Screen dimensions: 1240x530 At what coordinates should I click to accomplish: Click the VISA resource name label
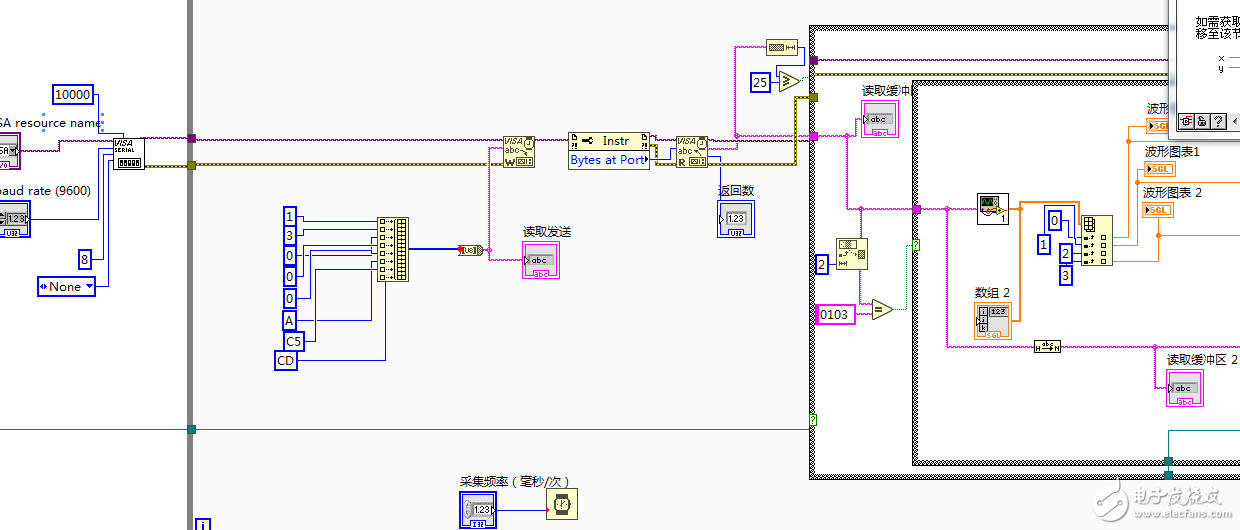50,123
